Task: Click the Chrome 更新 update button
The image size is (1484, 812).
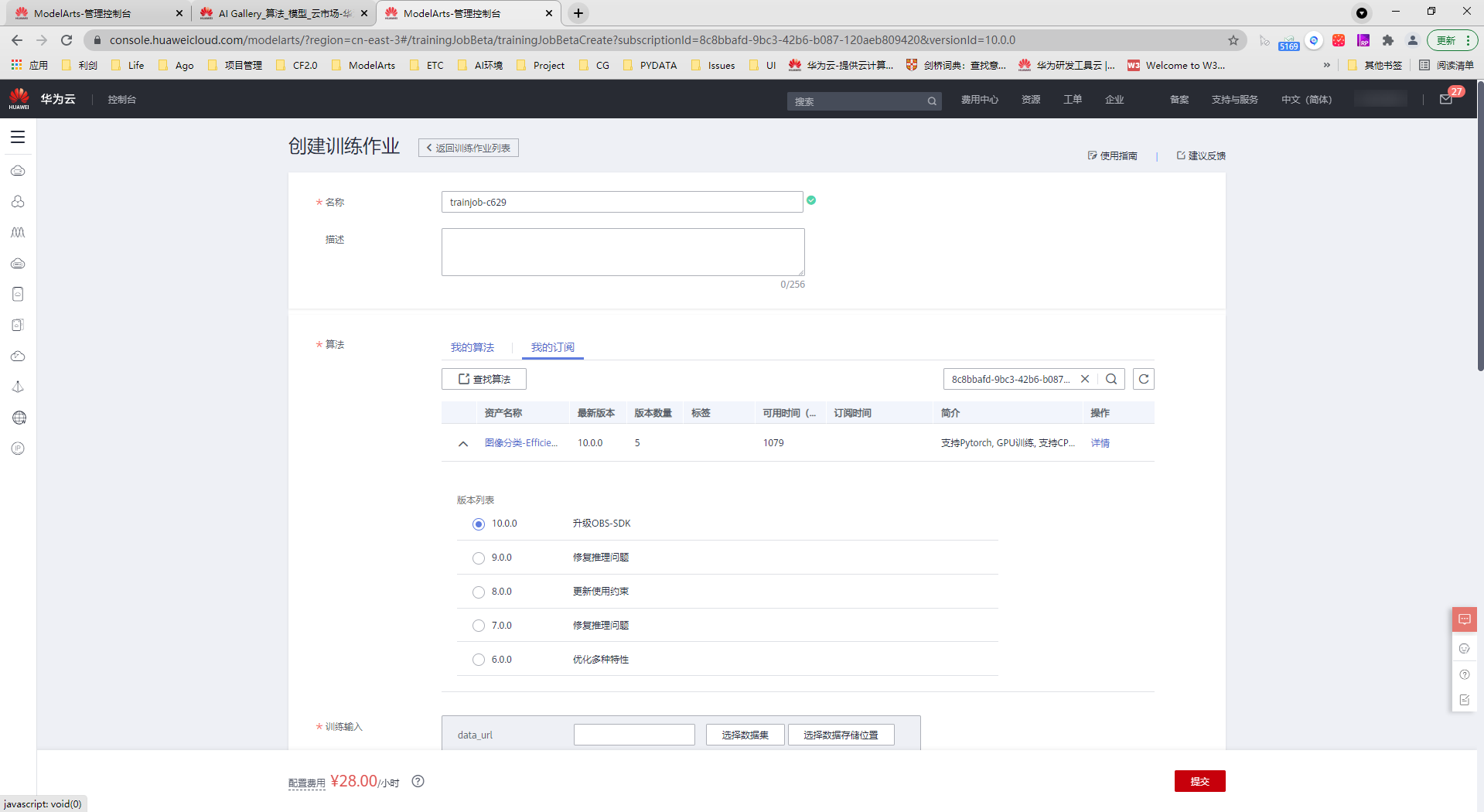Action: [x=1452, y=40]
